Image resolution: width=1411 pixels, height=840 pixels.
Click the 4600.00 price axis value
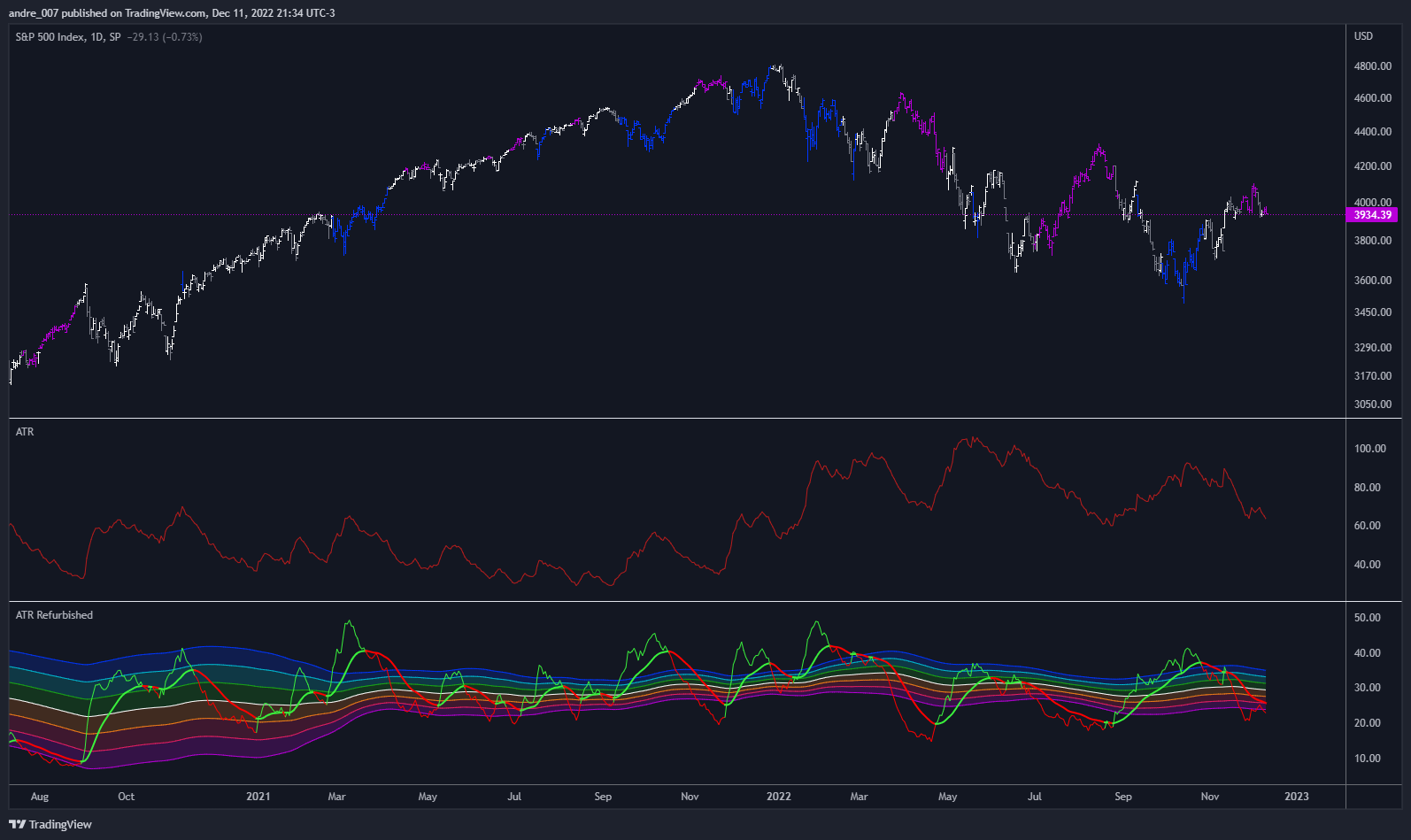coord(1372,98)
